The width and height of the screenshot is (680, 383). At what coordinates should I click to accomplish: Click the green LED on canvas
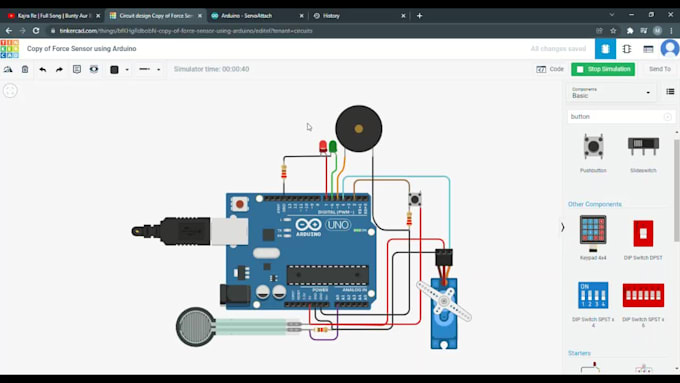pos(333,146)
